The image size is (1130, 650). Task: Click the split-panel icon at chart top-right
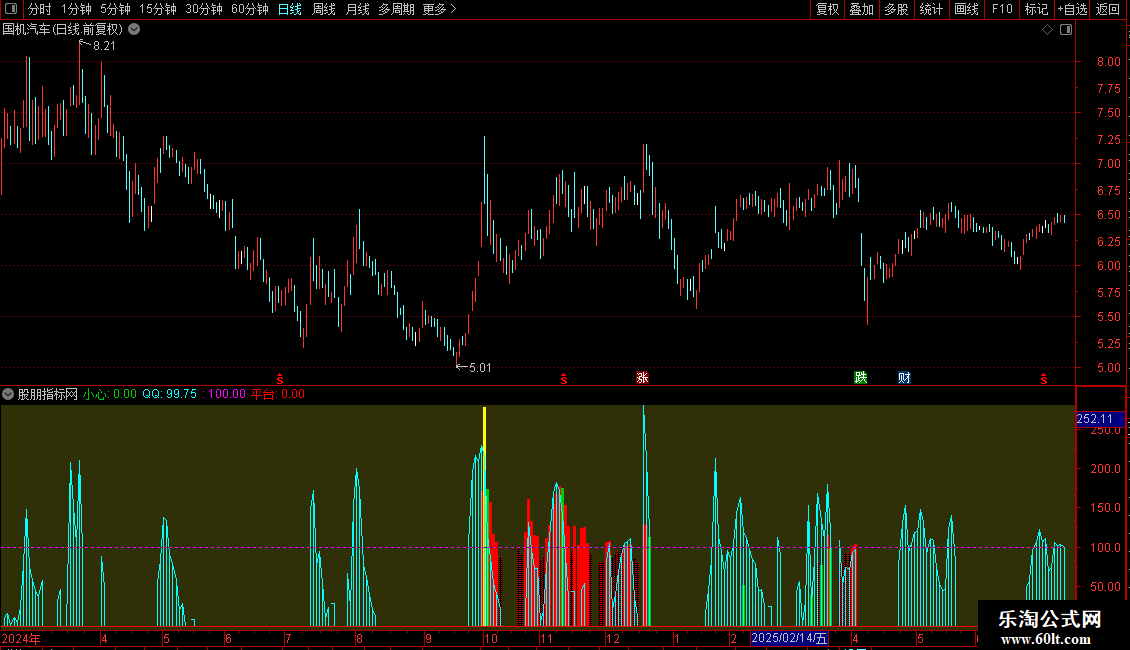coord(1066,30)
